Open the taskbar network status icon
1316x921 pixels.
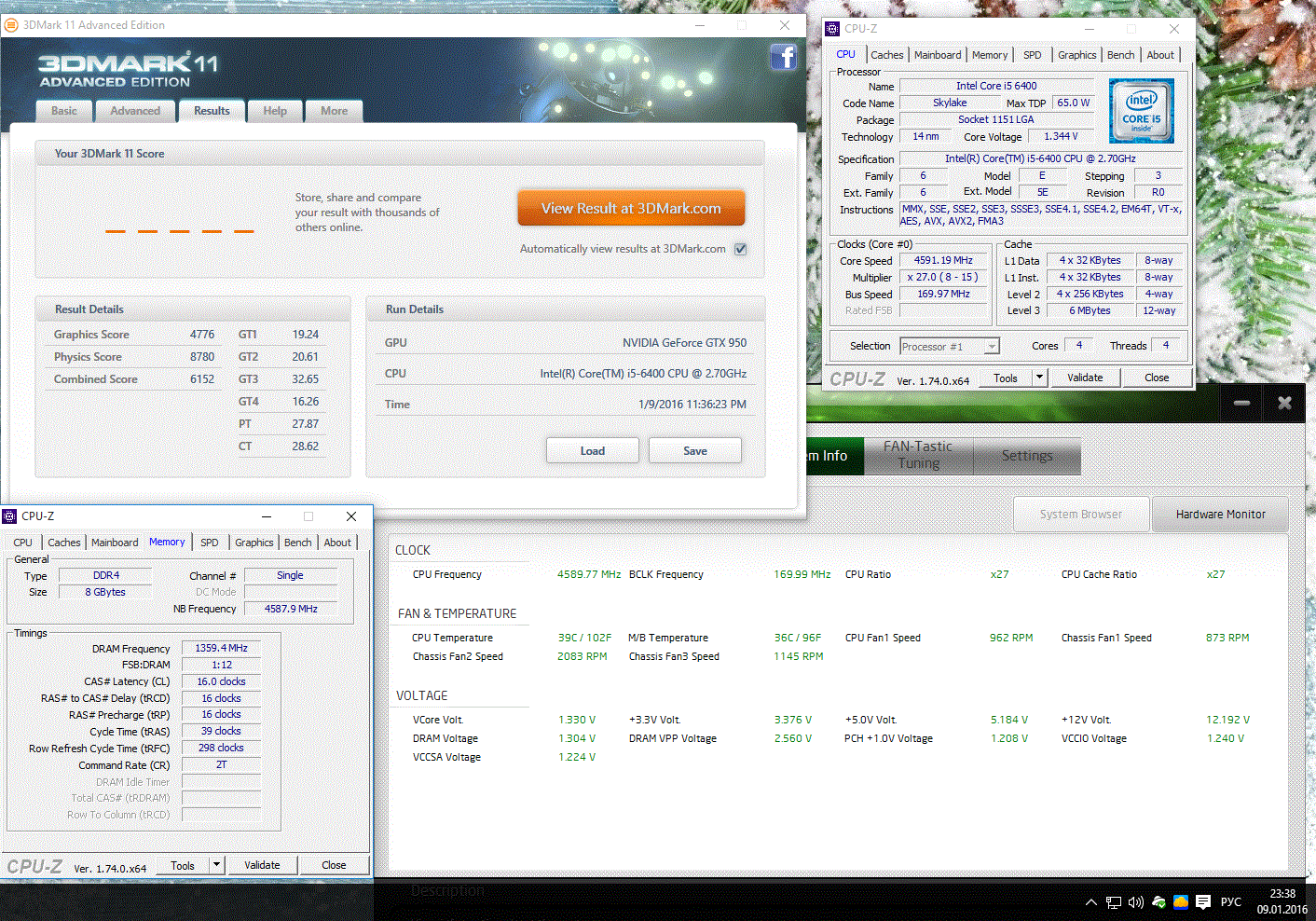coord(1114,902)
